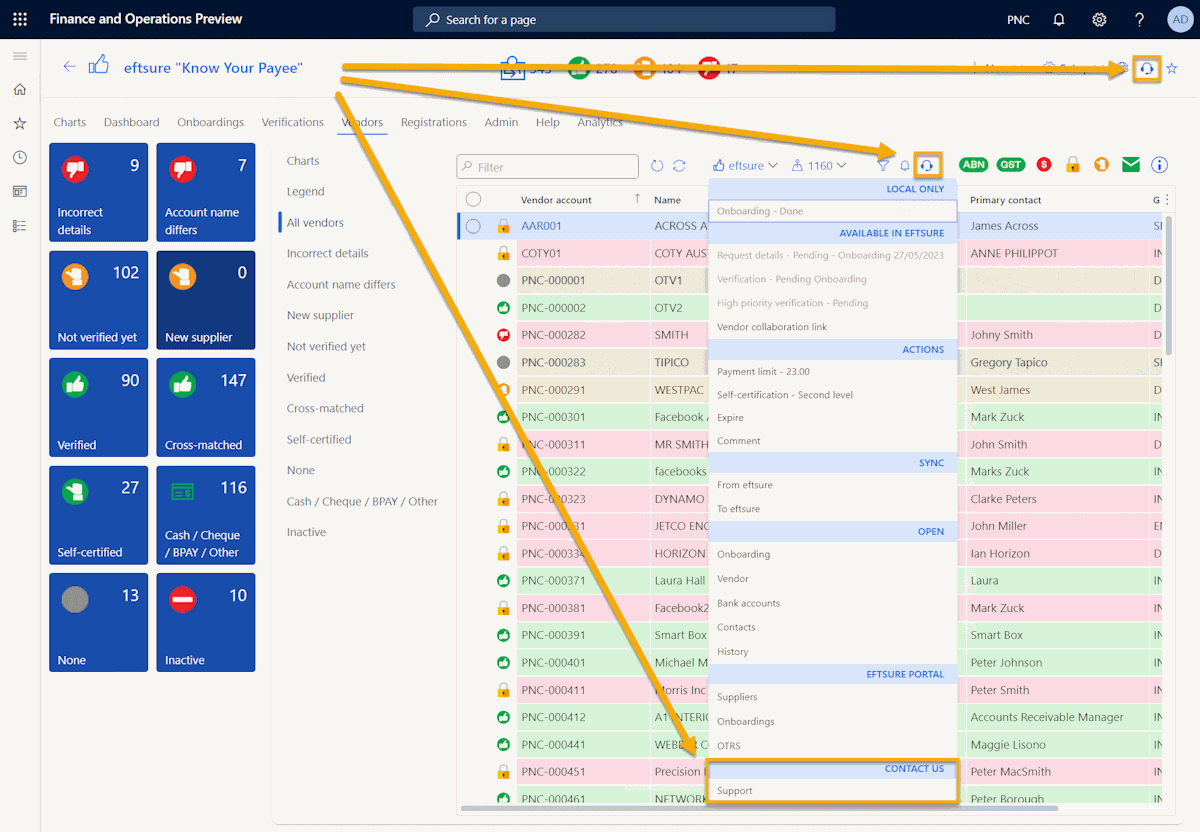Click the small bell icon in grid toolbar
Image resolution: width=1200 pixels, height=832 pixels.
904,166
